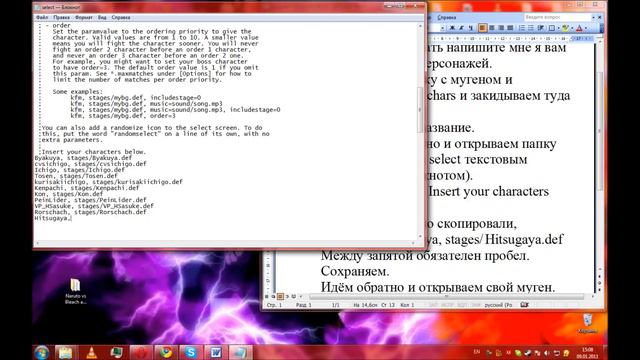Click the Разд 1 section indicator

[303, 305]
